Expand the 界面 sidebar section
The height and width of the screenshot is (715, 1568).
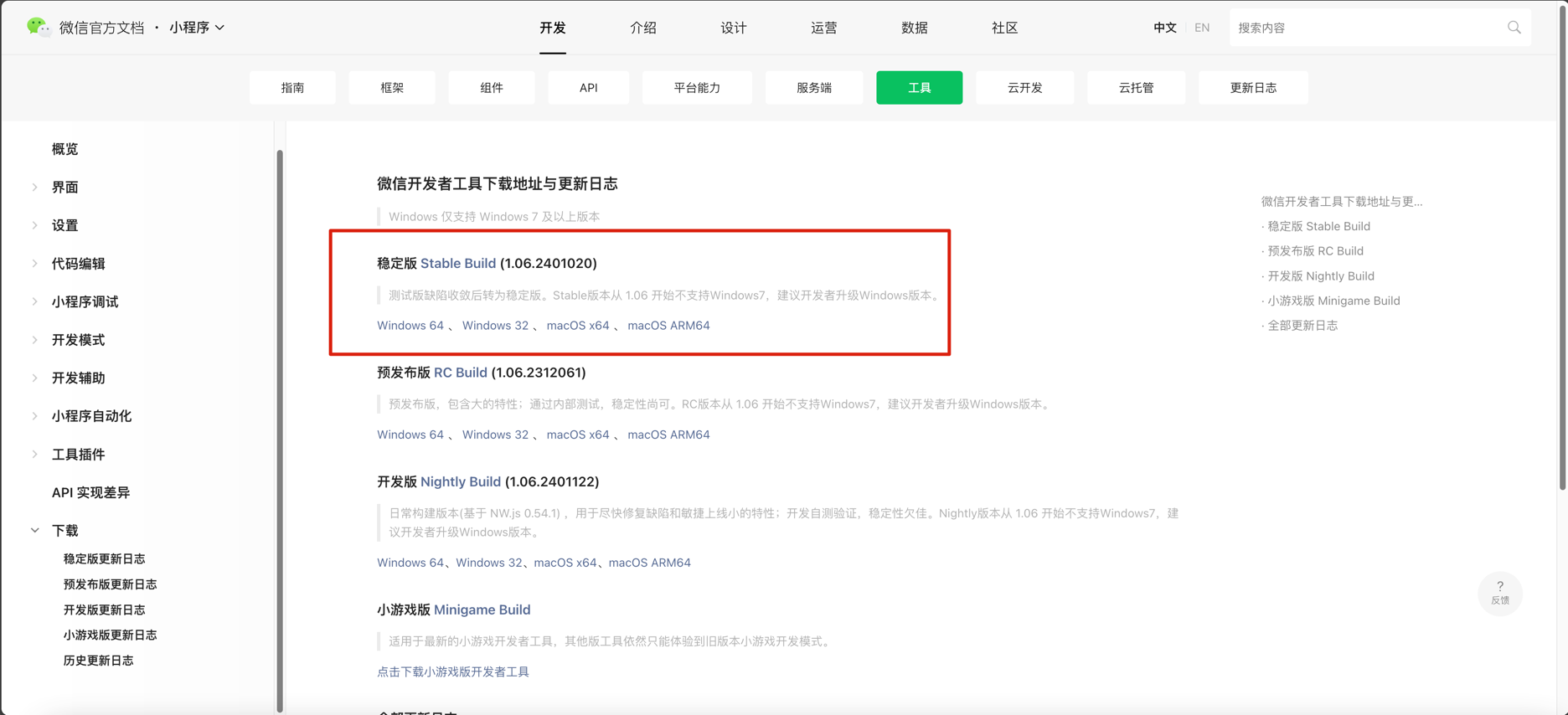(x=35, y=187)
